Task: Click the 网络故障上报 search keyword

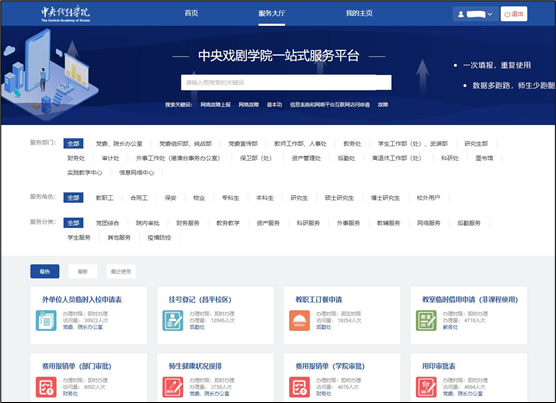Action: (216, 105)
